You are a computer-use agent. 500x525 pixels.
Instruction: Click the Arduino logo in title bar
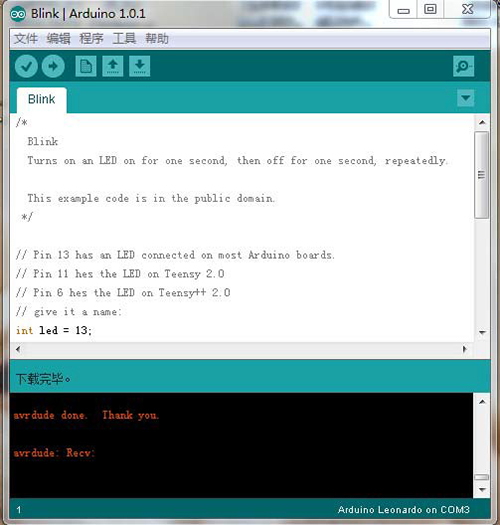point(18,14)
